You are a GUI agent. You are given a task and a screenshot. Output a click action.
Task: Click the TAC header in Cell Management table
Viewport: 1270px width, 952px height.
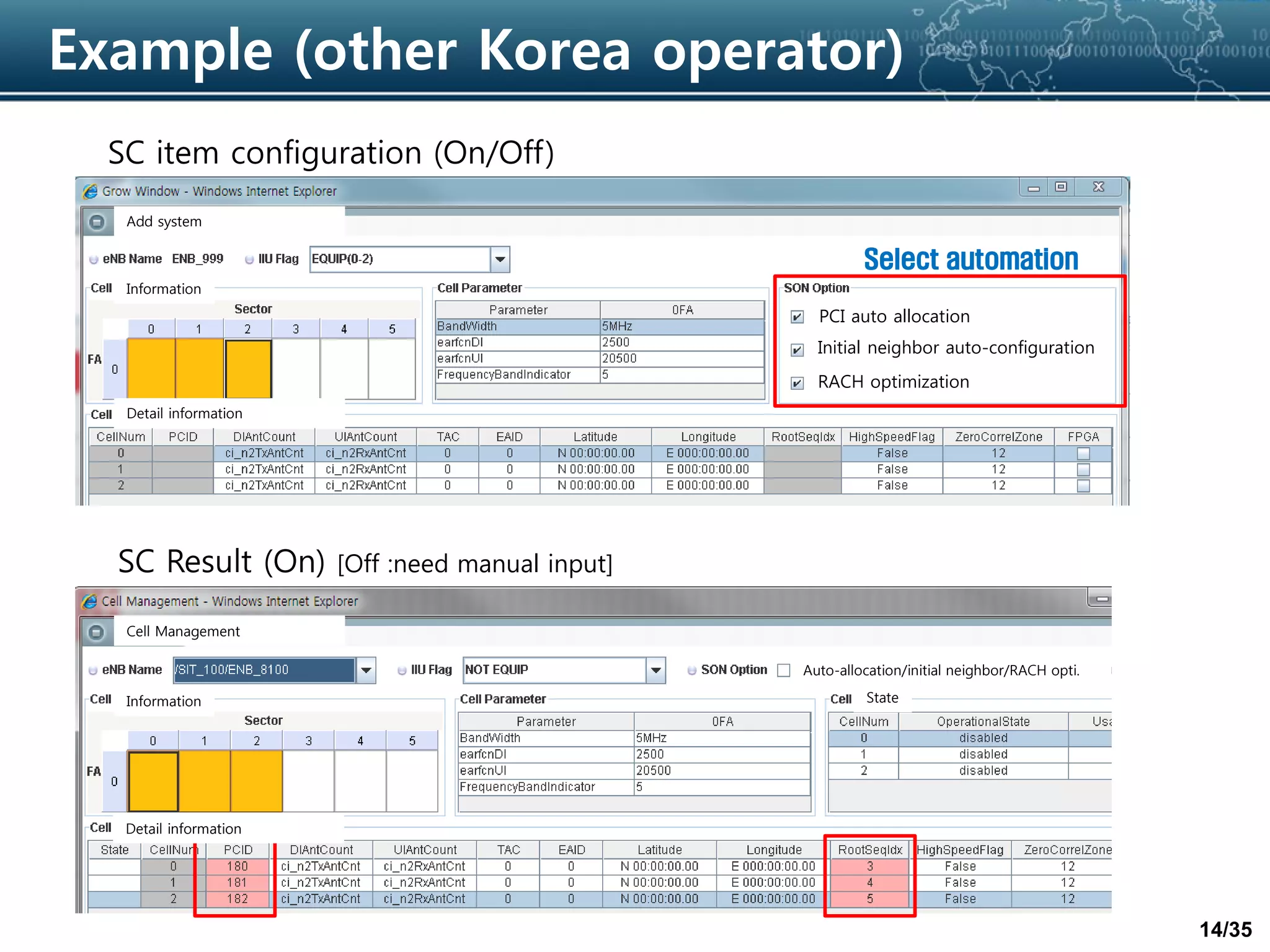tap(508, 850)
